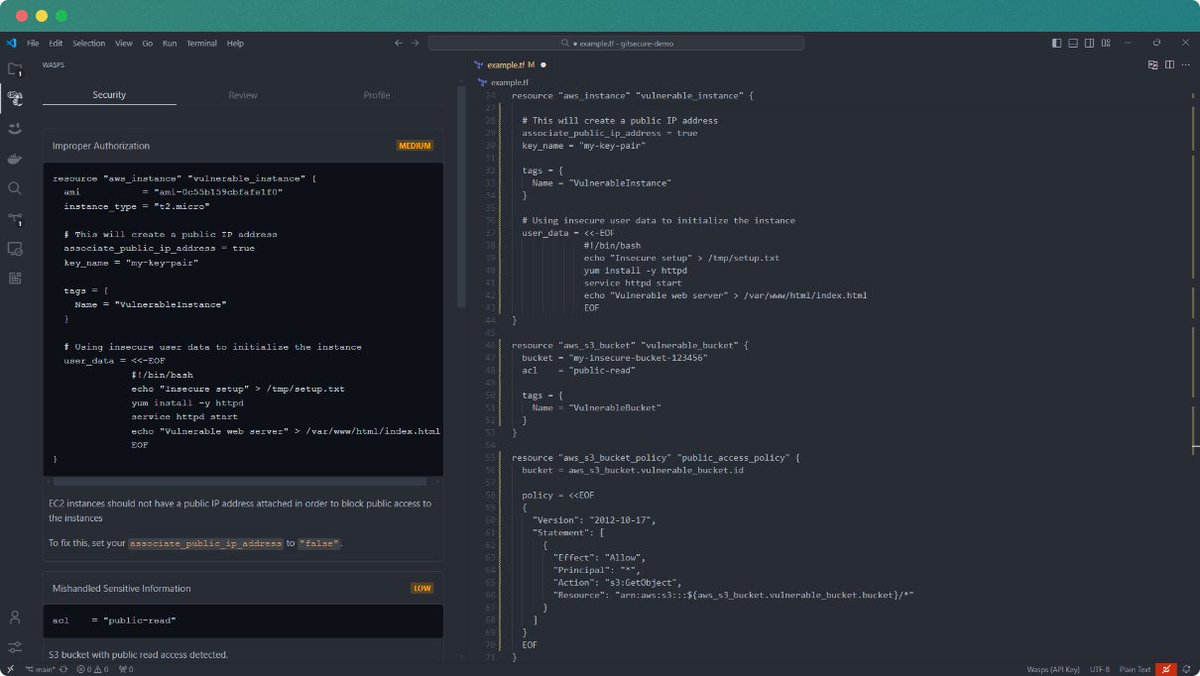This screenshot has height=676, width=1200.
Task: Open the Remote Explorer icon
Action: coord(15,248)
